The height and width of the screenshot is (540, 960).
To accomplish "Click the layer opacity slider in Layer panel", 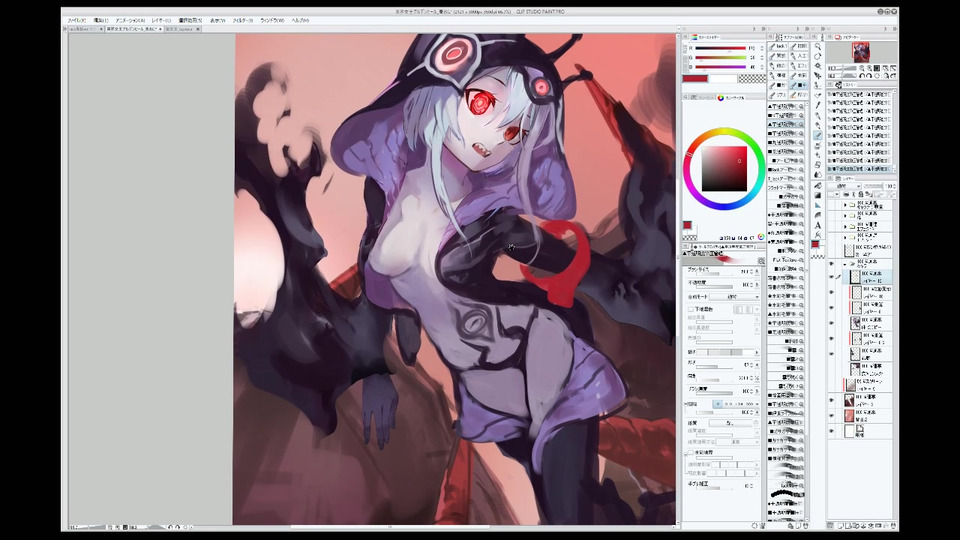I will [874, 186].
